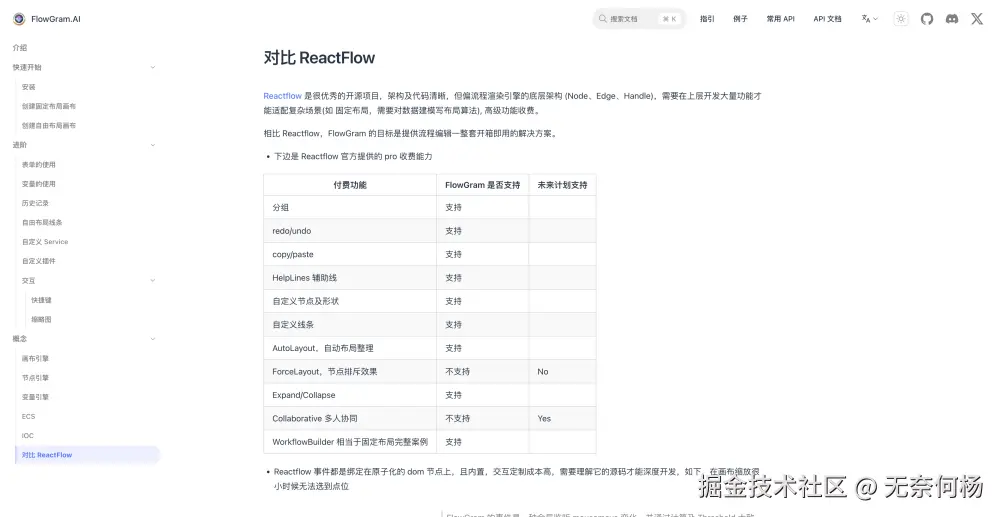Click the Expand/Collapse table cell
1000x517 pixels.
350,395
